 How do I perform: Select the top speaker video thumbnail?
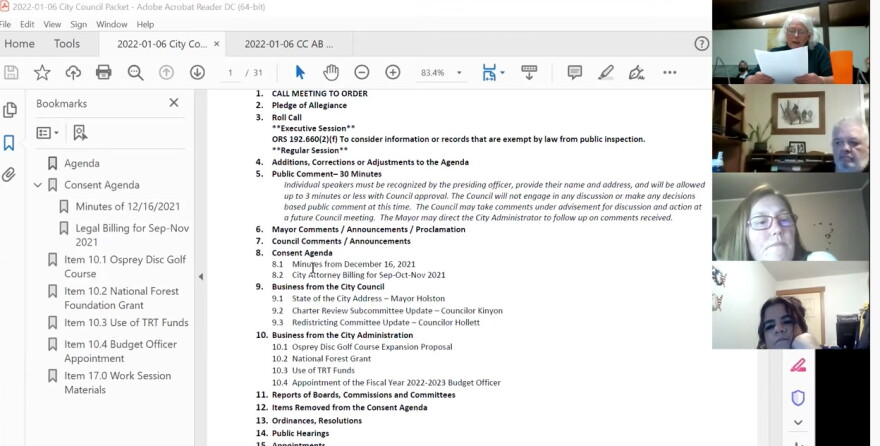[790, 42]
